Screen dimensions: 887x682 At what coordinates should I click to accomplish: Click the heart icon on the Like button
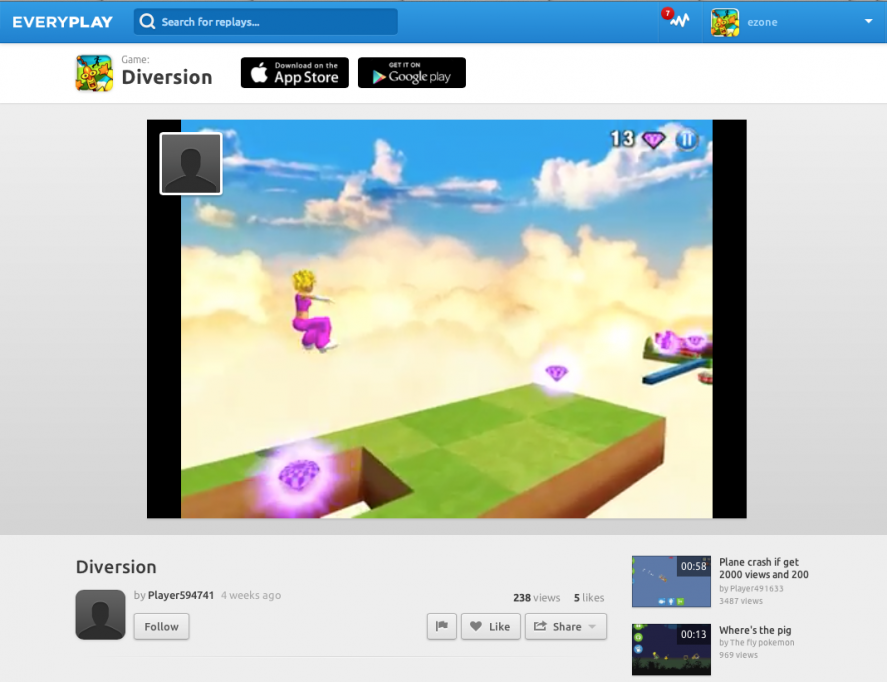pyautogui.click(x=478, y=626)
